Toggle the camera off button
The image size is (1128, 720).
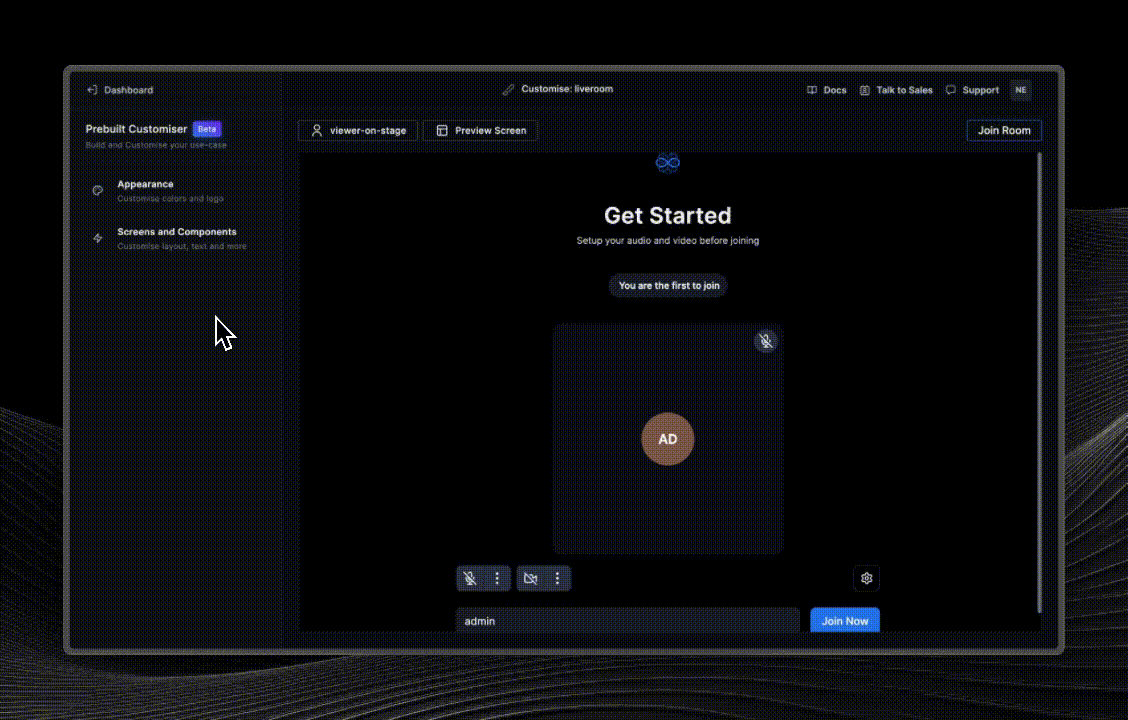[x=531, y=578]
